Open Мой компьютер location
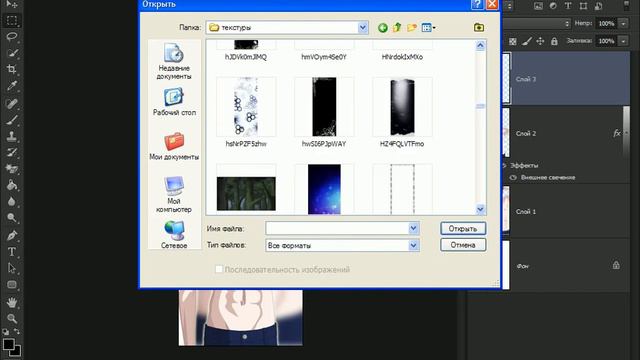The width and height of the screenshot is (640, 360). click(x=174, y=195)
